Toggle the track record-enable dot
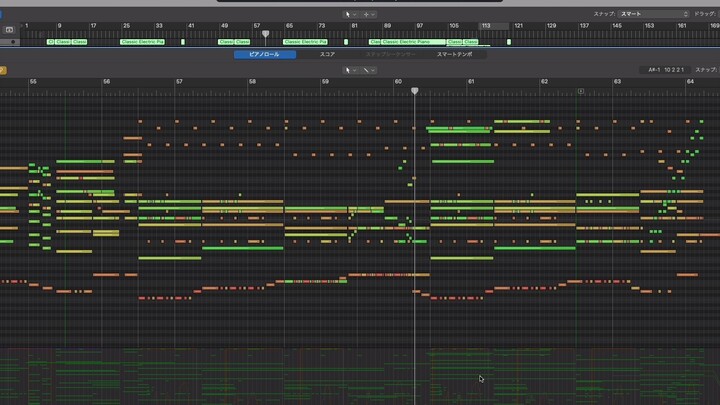 click(13, 42)
